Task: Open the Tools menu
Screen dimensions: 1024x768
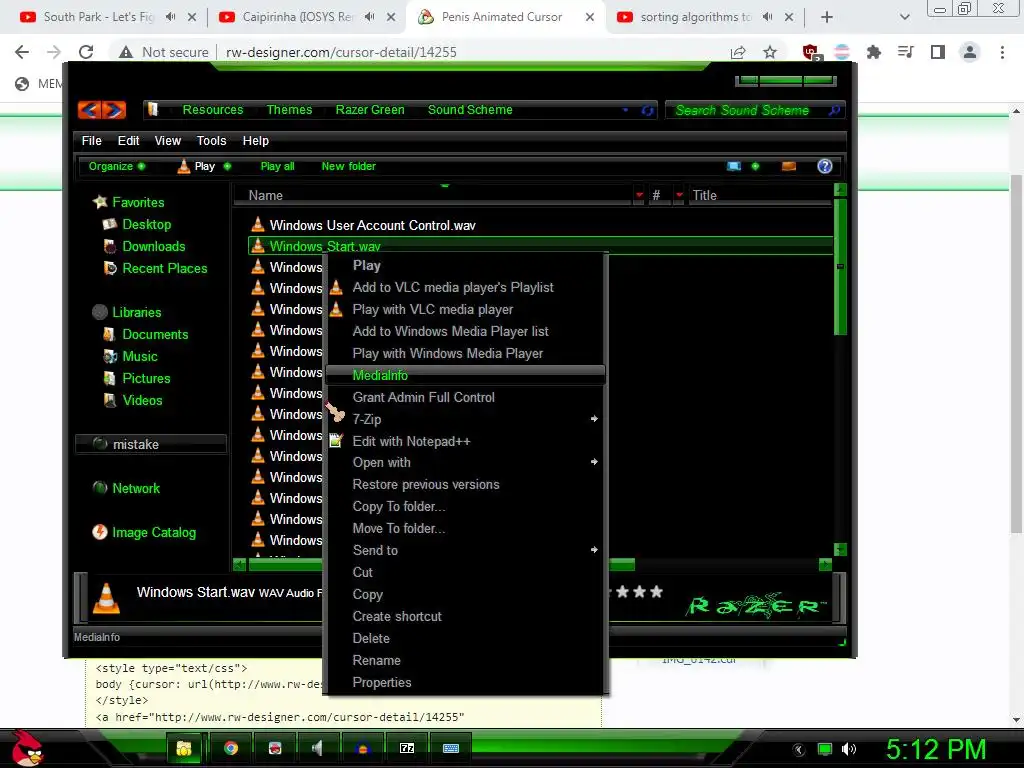Action: (212, 140)
